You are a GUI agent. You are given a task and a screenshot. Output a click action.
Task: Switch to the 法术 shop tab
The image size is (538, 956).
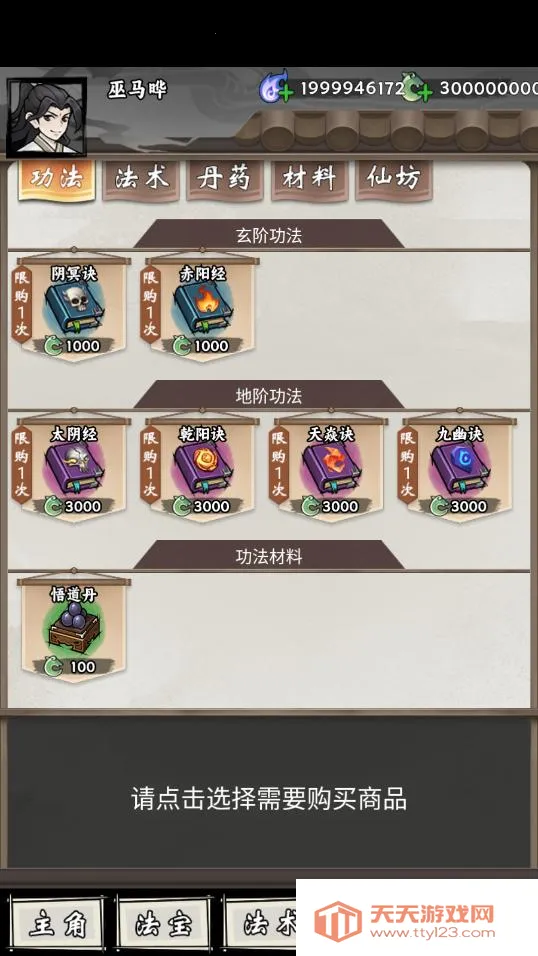tap(141, 179)
